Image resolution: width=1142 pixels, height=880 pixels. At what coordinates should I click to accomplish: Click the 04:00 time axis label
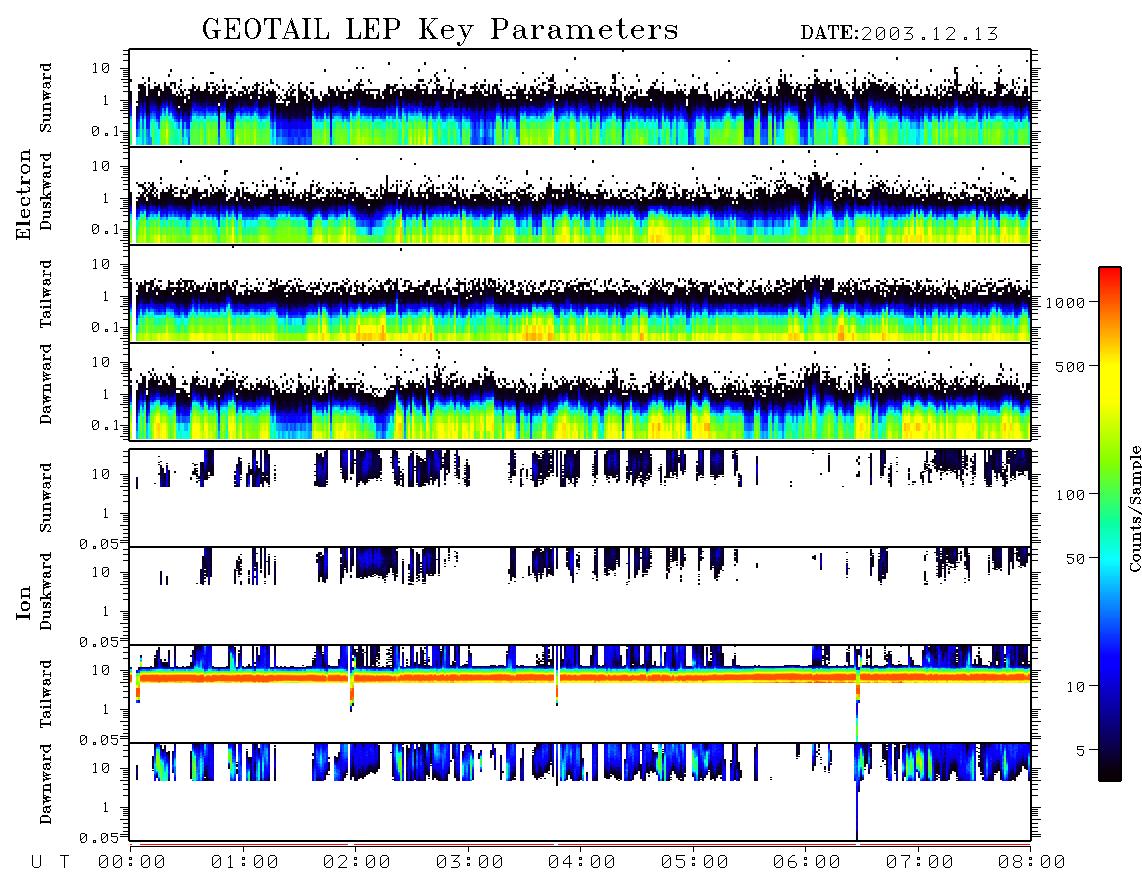point(582,863)
